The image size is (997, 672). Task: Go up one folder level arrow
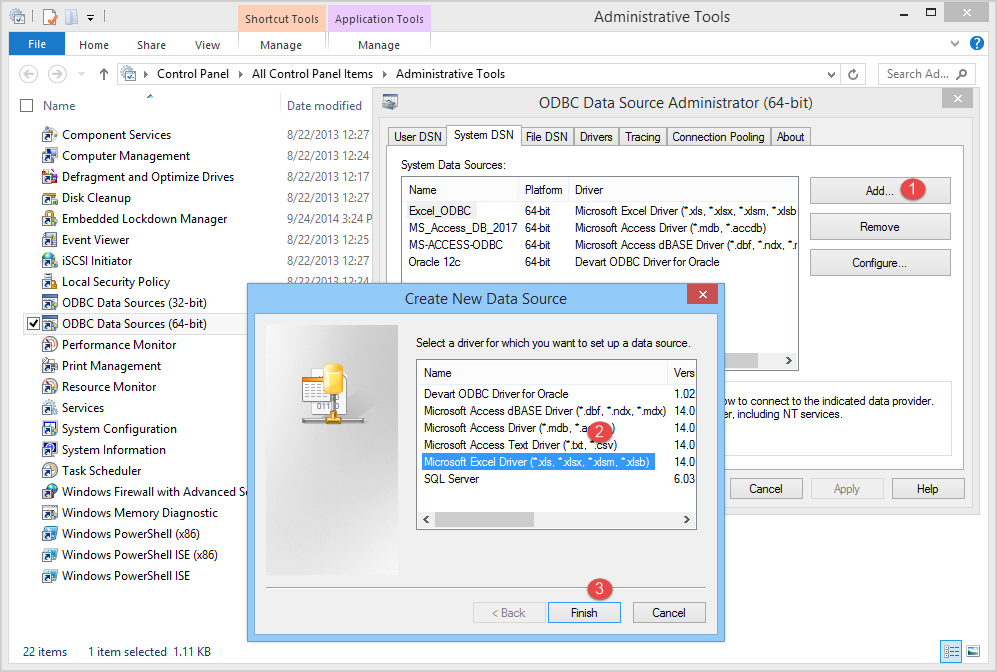[104, 74]
